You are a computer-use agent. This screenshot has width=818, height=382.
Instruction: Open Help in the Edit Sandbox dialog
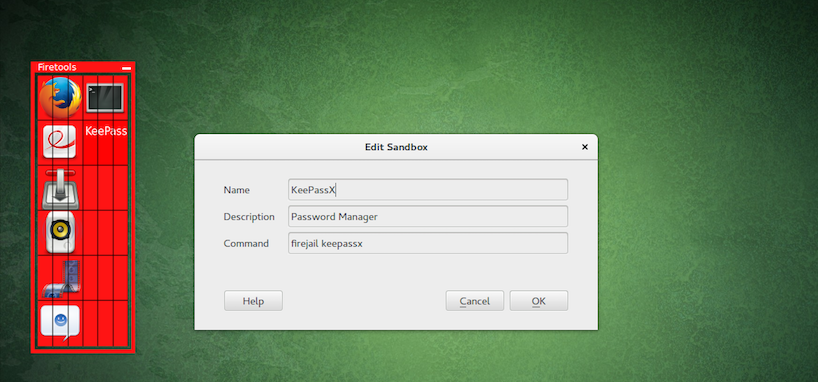[253, 301]
